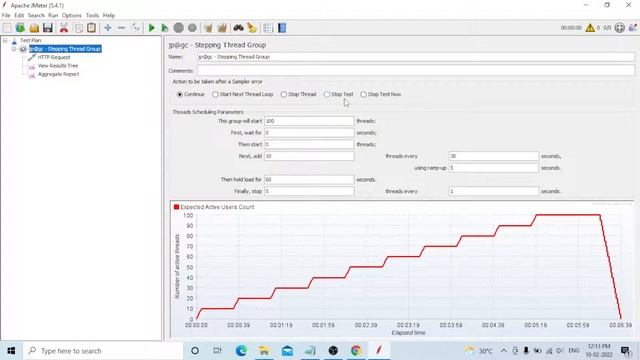Open the Tools menu
Screen dimensions: 640x360
point(92,16)
